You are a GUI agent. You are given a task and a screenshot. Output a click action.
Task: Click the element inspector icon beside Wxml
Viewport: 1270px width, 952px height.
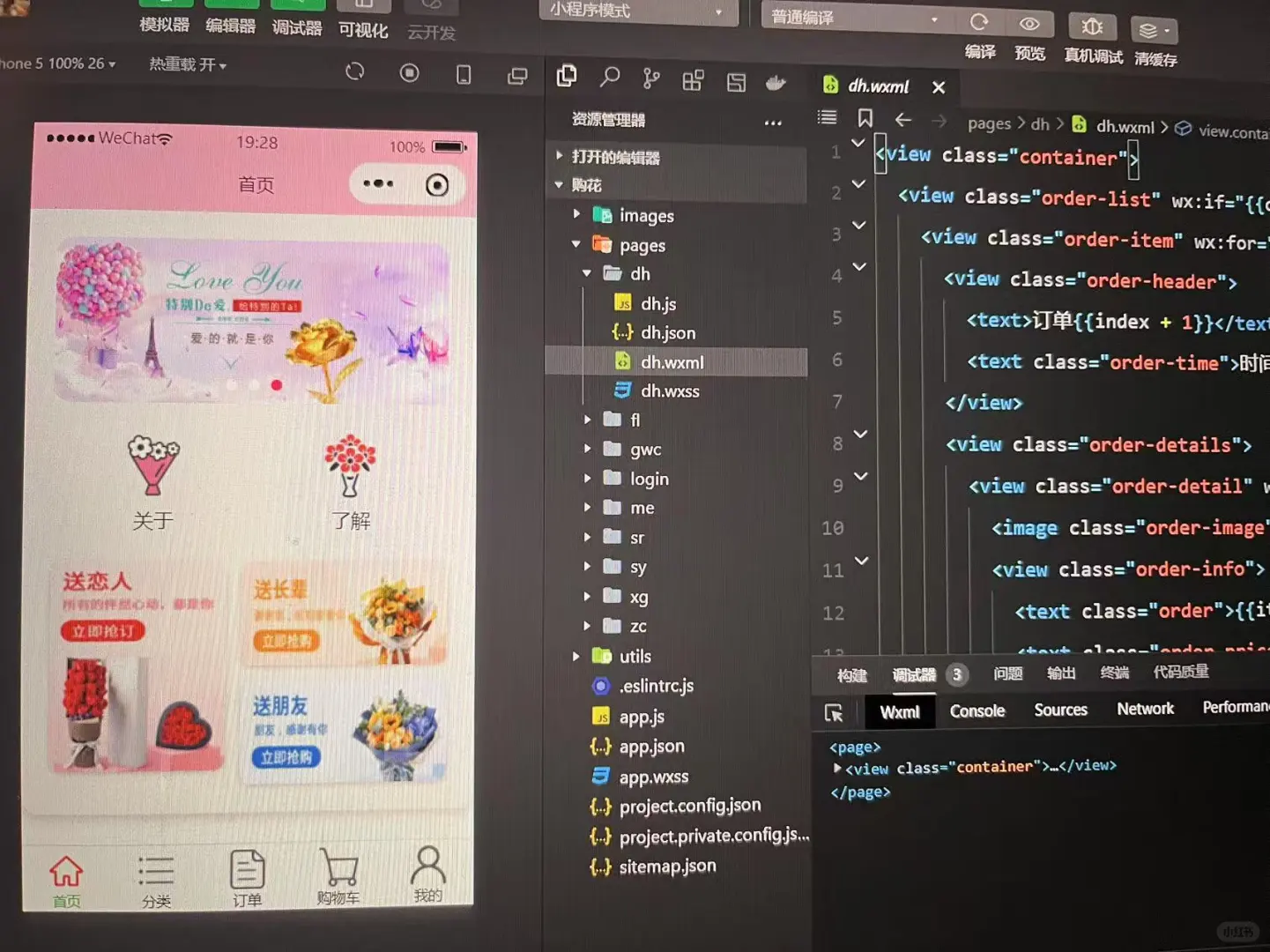coord(834,712)
